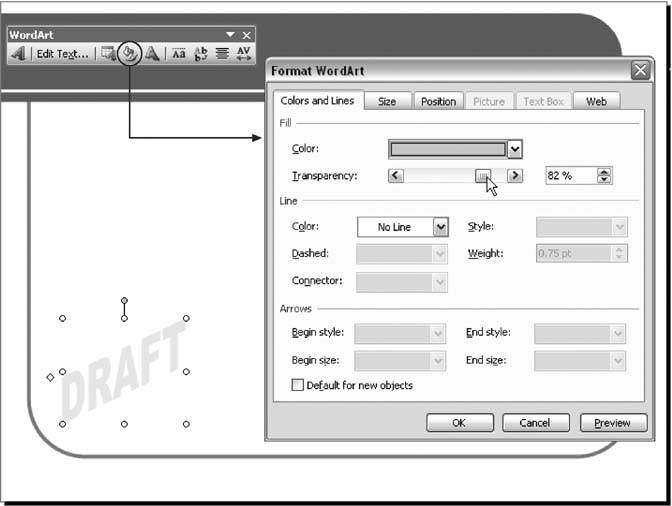Viewport: 672px width, 506px height.
Task: Toggle WordArt Vertical Text icon
Action: tap(201, 54)
